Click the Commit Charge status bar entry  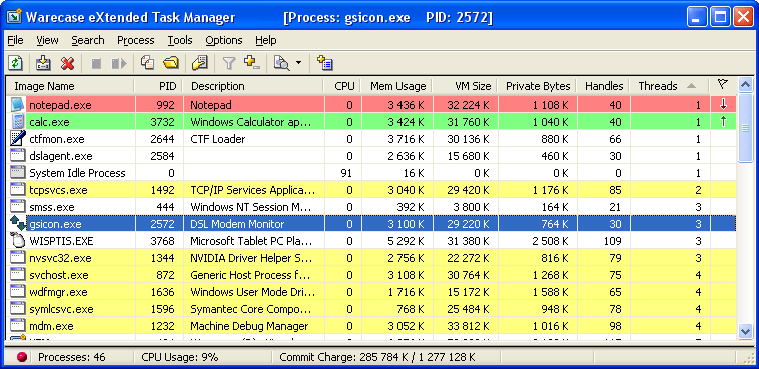point(378,357)
